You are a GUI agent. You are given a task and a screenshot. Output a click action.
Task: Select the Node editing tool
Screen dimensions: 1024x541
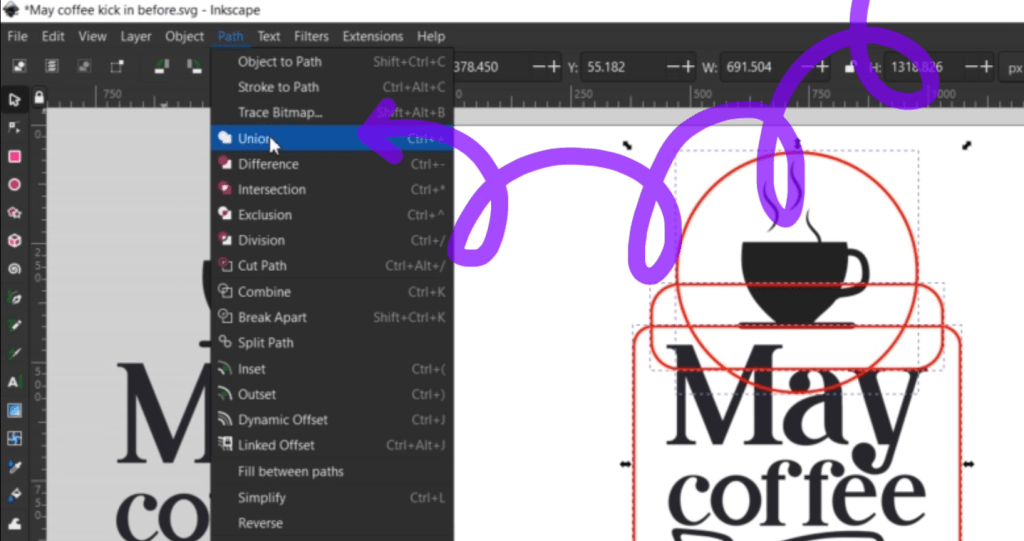coord(14,127)
